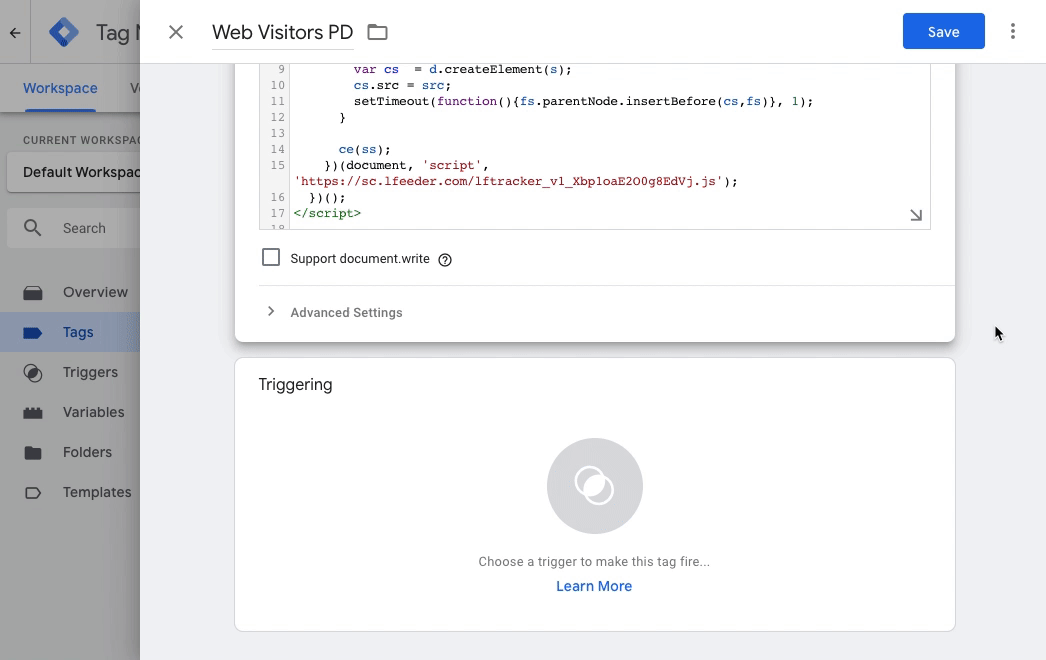
Task: Open the Default Workspace selector
Action: pos(73,172)
